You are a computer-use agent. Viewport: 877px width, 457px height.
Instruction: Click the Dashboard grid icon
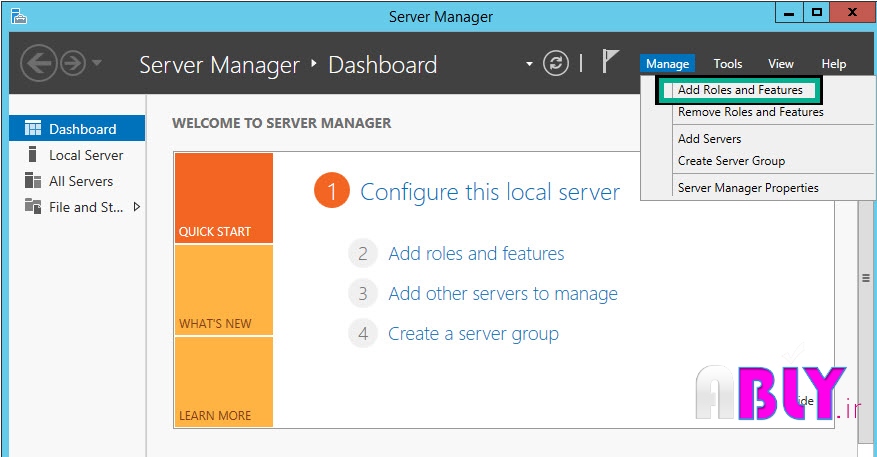pos(33,128)
